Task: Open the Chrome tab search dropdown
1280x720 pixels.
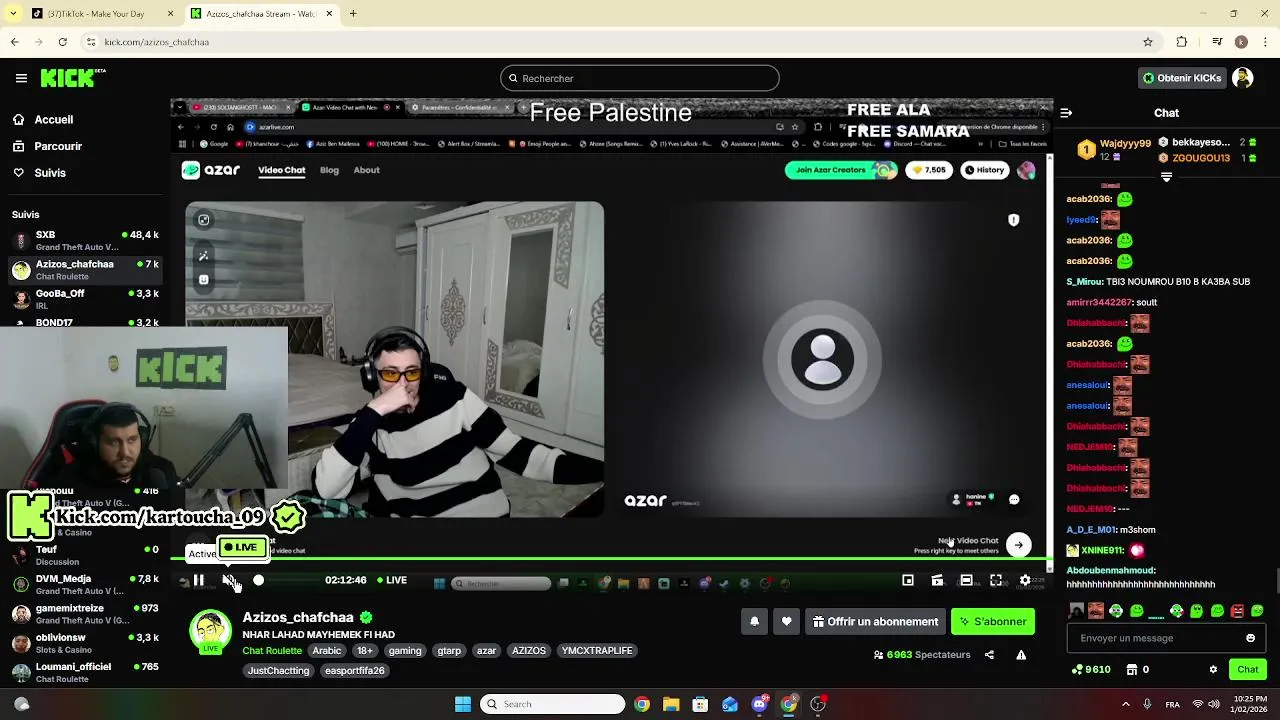Action: 13,14
